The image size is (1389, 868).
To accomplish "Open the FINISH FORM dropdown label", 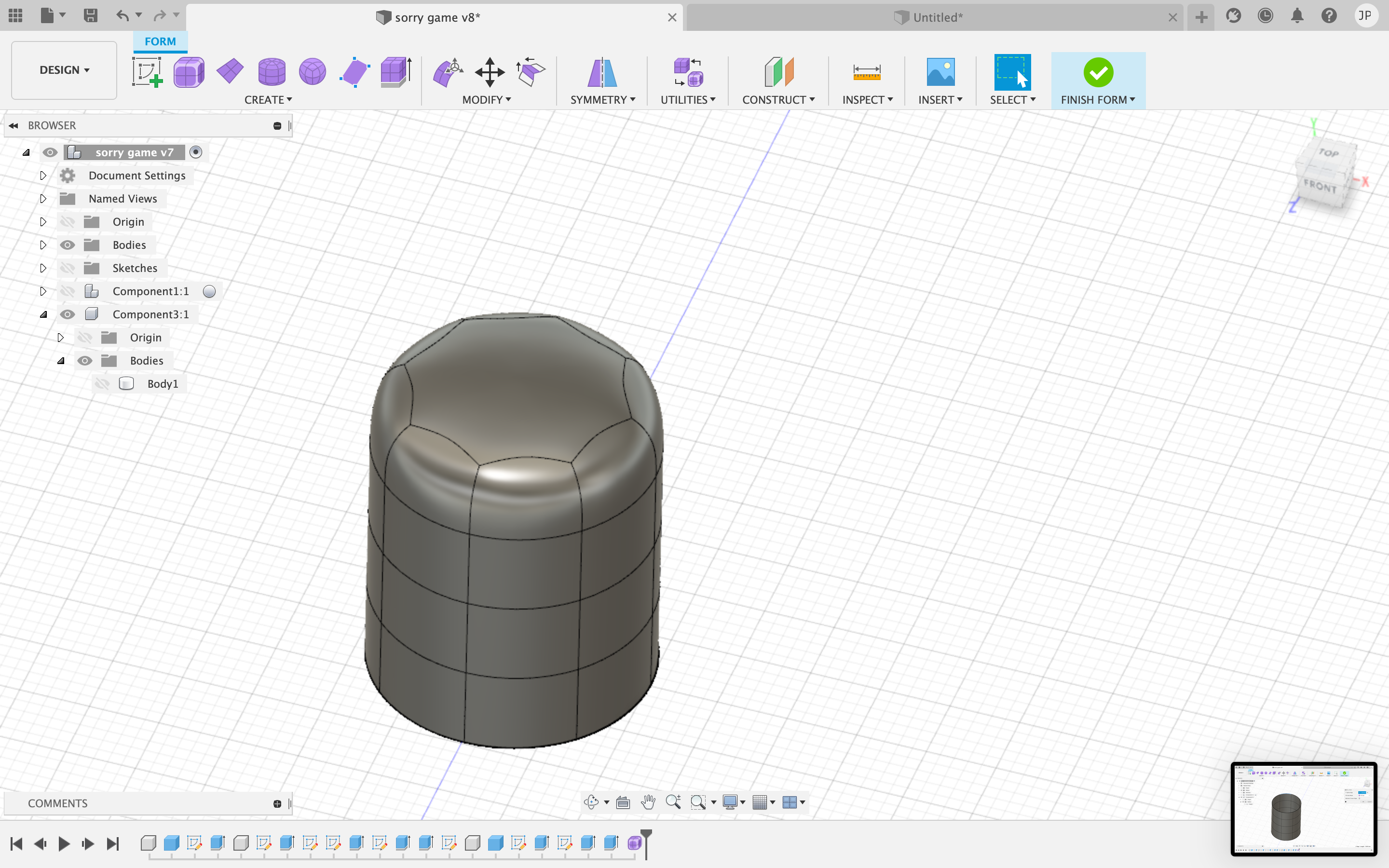I will (x=1098, y=100).
